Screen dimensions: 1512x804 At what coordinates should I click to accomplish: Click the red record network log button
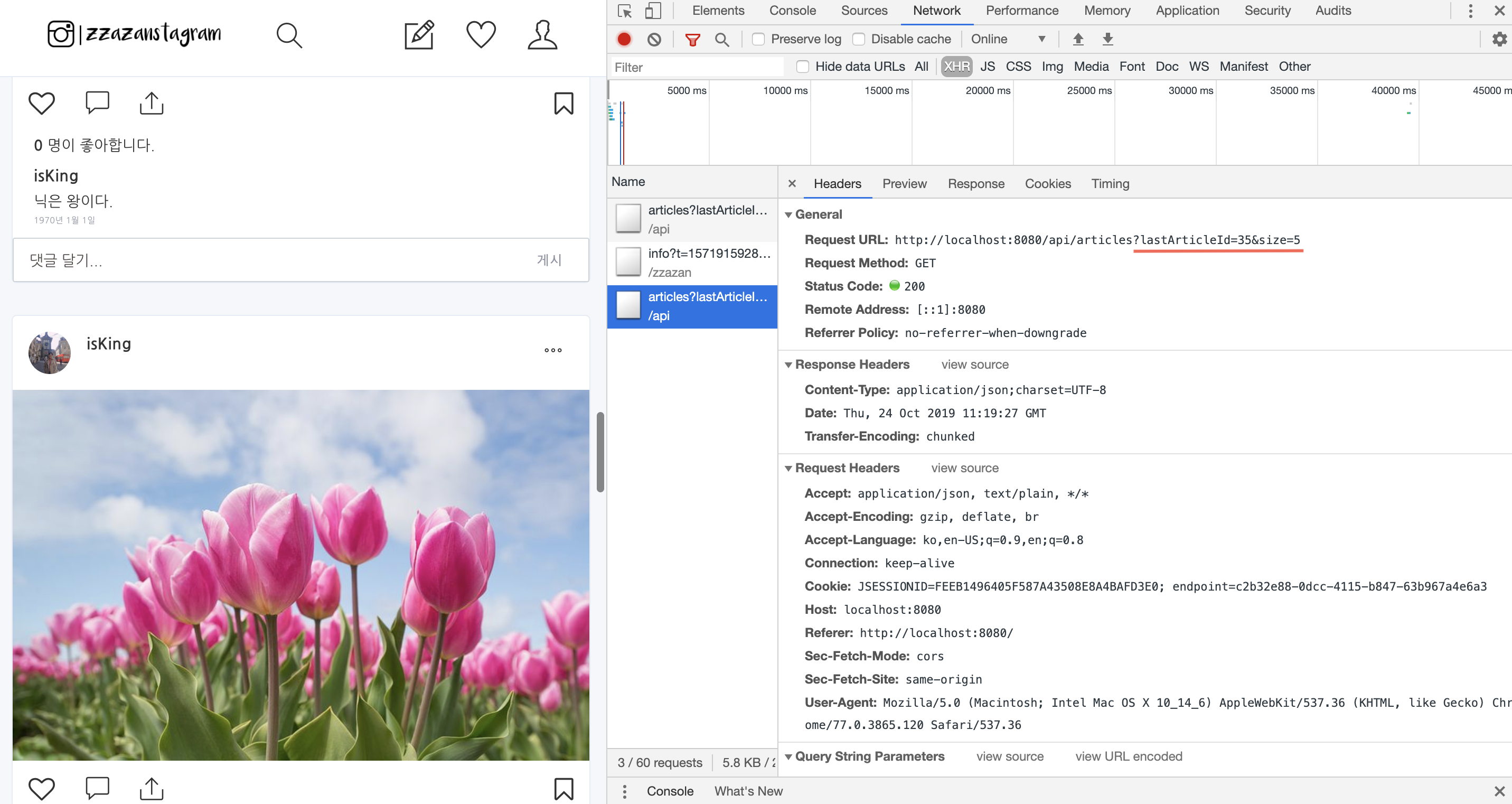pos(624,39)
